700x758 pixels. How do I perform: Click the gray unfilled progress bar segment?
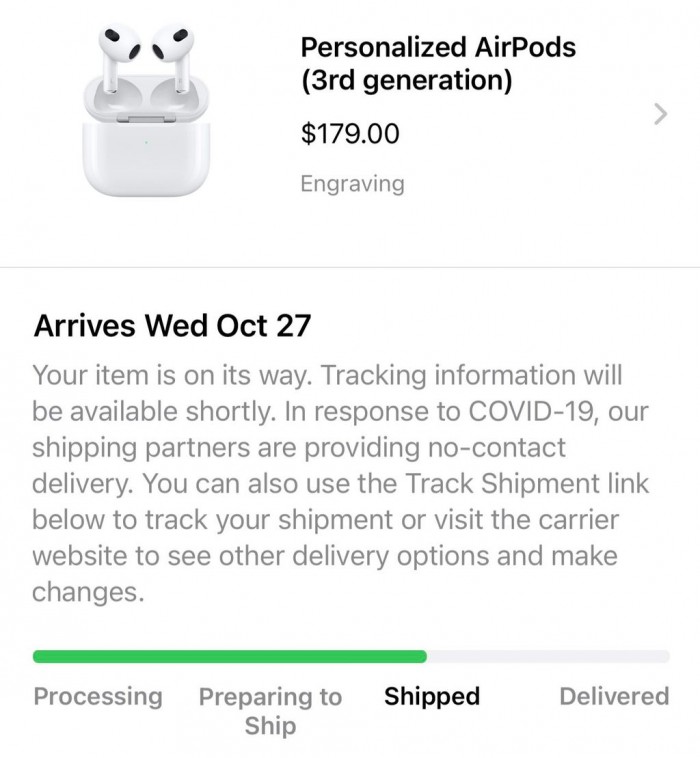pyautogui.click(x=548, y=656)
